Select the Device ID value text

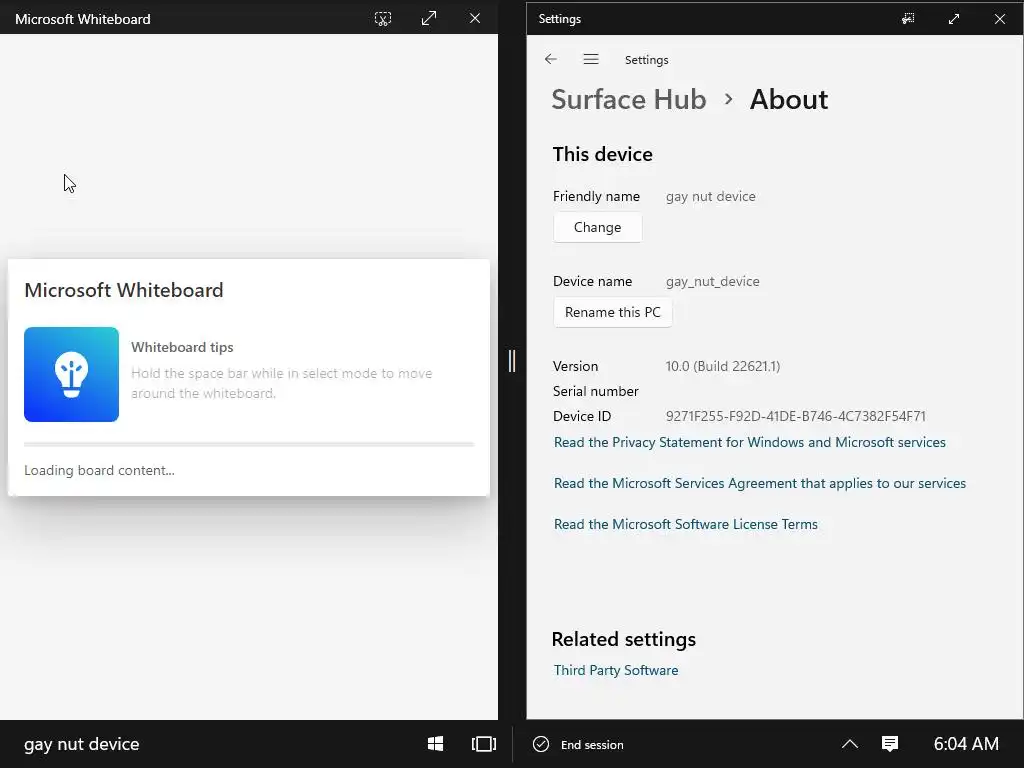pos(795,416)
